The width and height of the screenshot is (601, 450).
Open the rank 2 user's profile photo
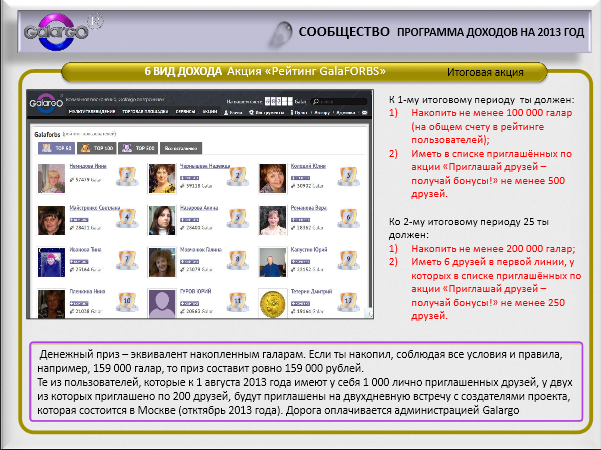coord(162,178)
